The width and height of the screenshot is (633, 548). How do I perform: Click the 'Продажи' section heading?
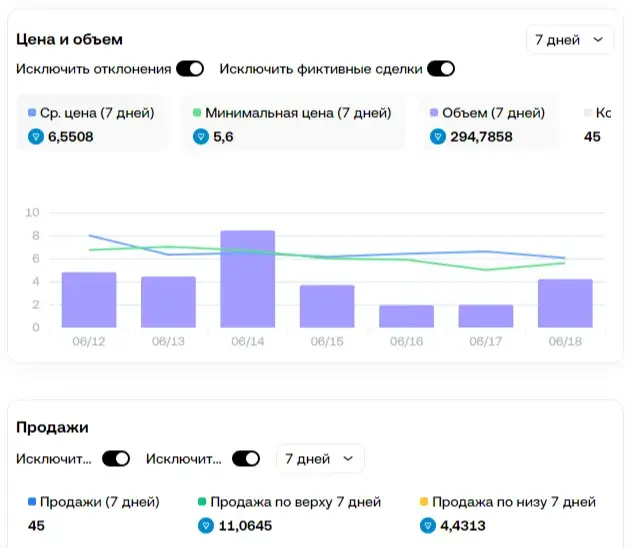click(x=52, y=427)
